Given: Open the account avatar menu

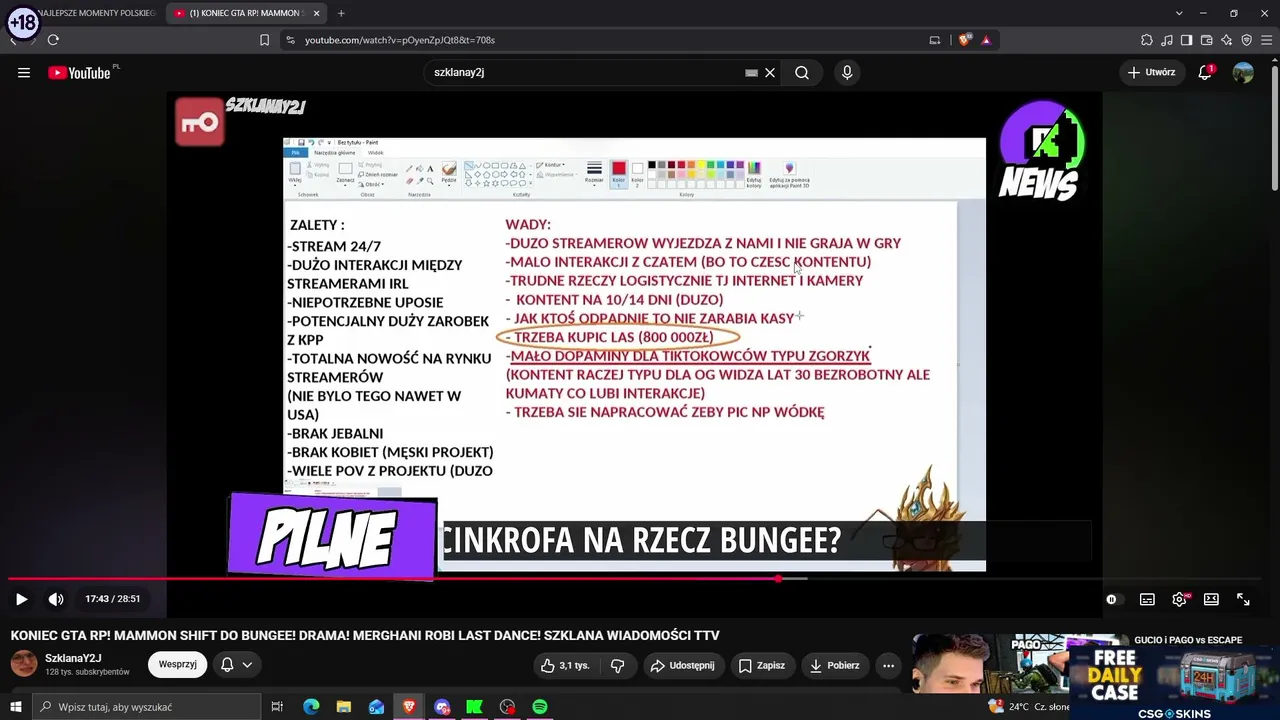Looking at the screenshot, I should (x=1243, y=73).
